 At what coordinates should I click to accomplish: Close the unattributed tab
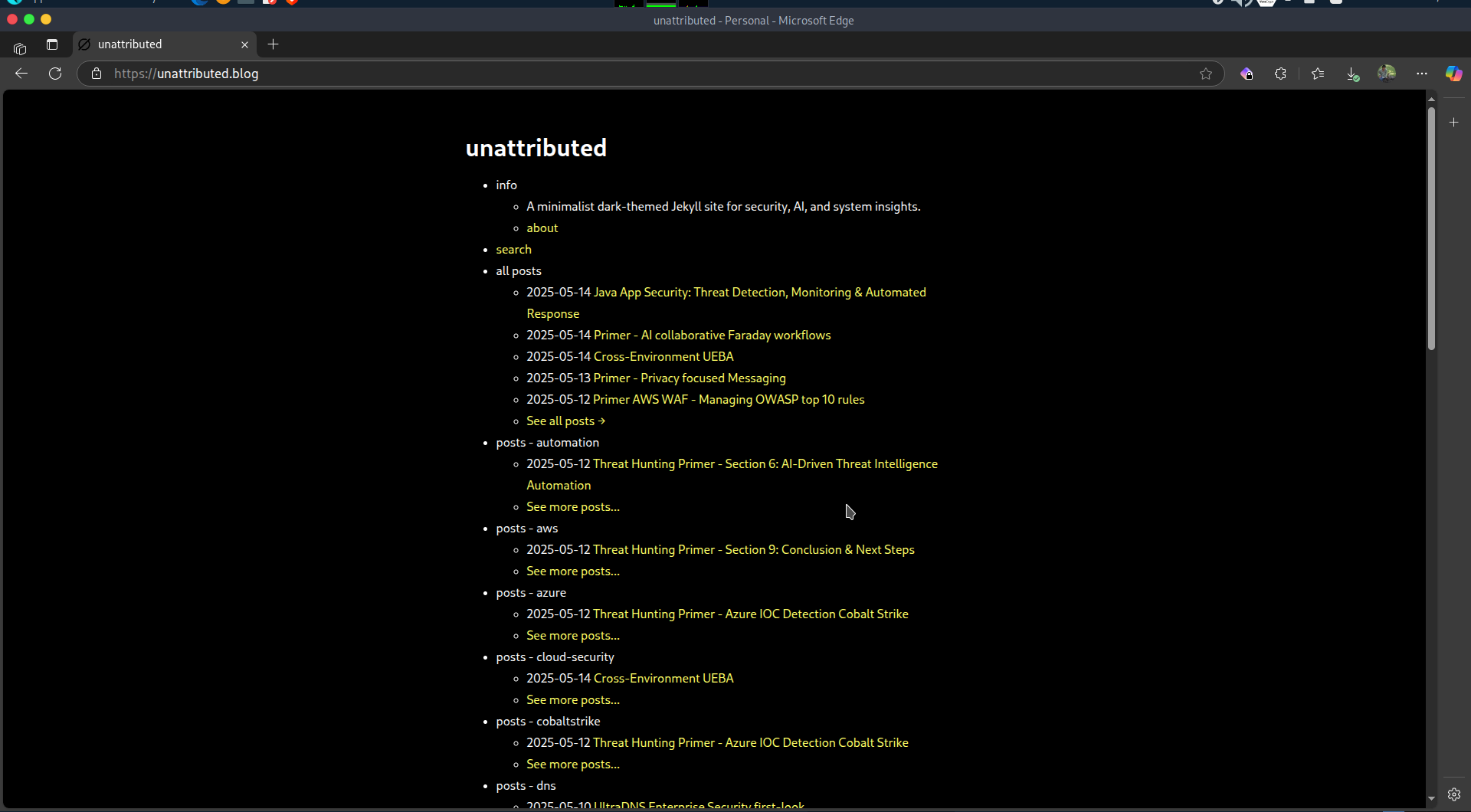click(244, 44)
